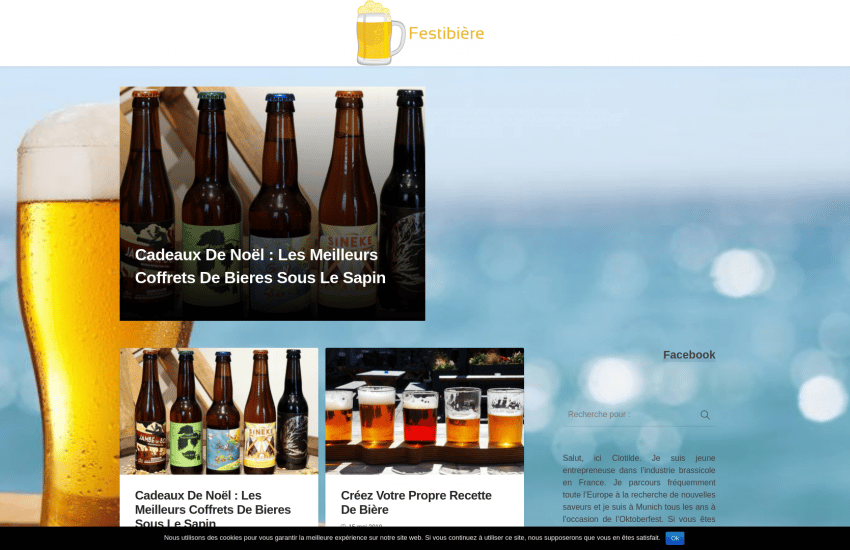The width and height of the screenshot is (850, 550).
Task: Focus the 'Recherche pour' search field
Action: [x=628, y=415]
